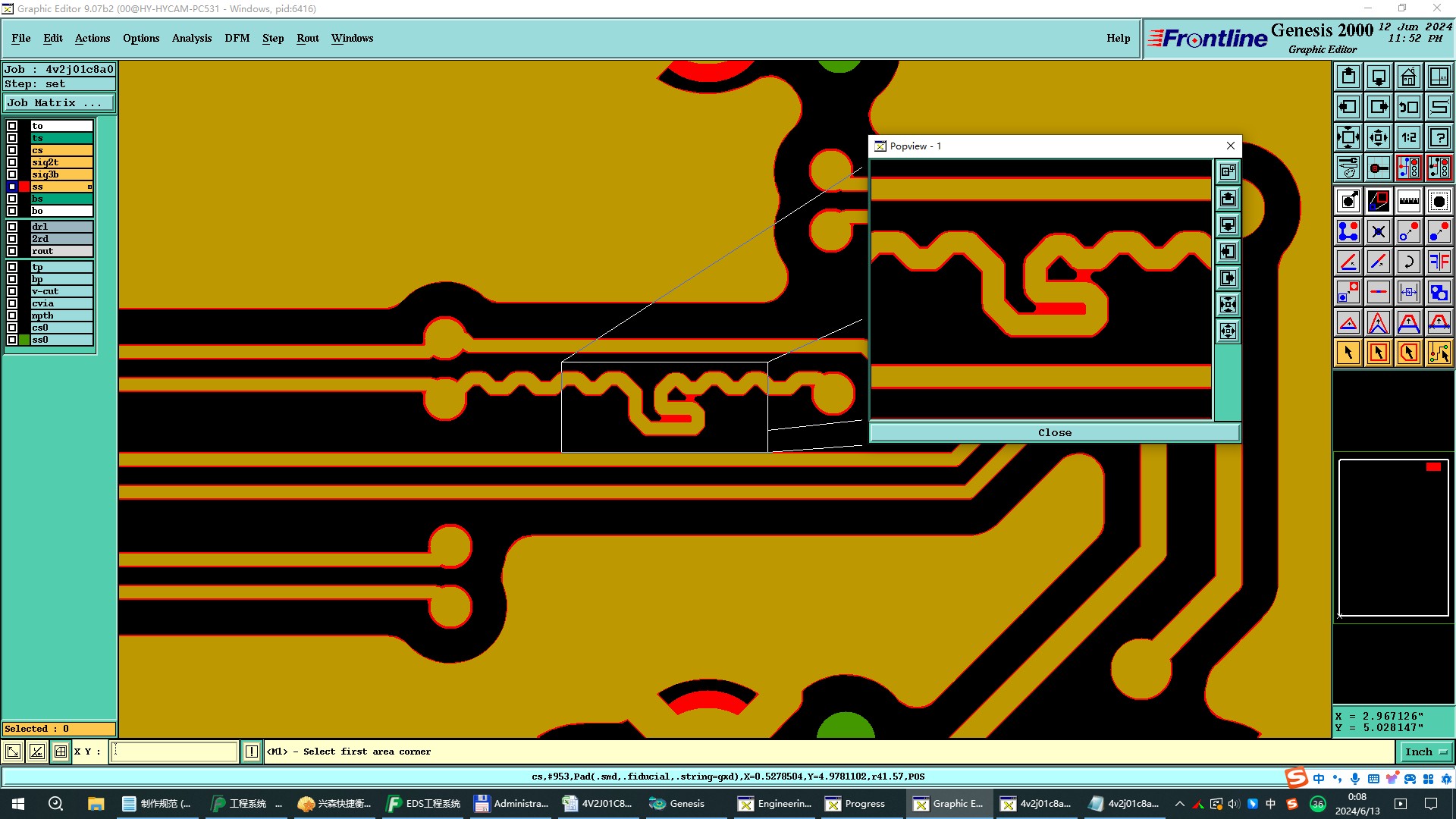
Task: Open the Edit menu
Action: (53, 38)
